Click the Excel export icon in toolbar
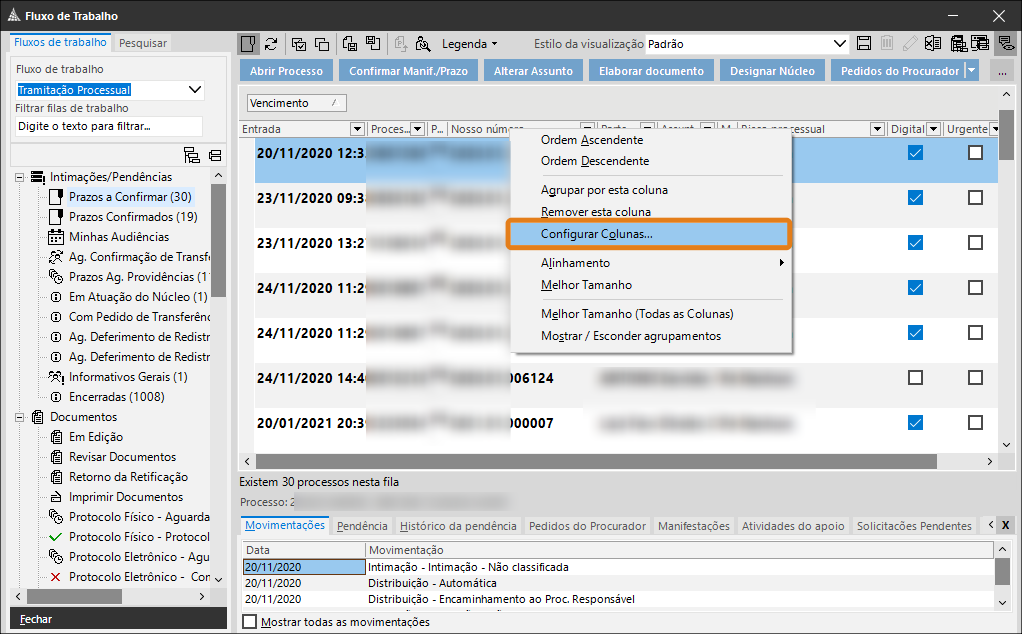The width and height of the screenshot is (1022, 634). [x=932, y=44]
